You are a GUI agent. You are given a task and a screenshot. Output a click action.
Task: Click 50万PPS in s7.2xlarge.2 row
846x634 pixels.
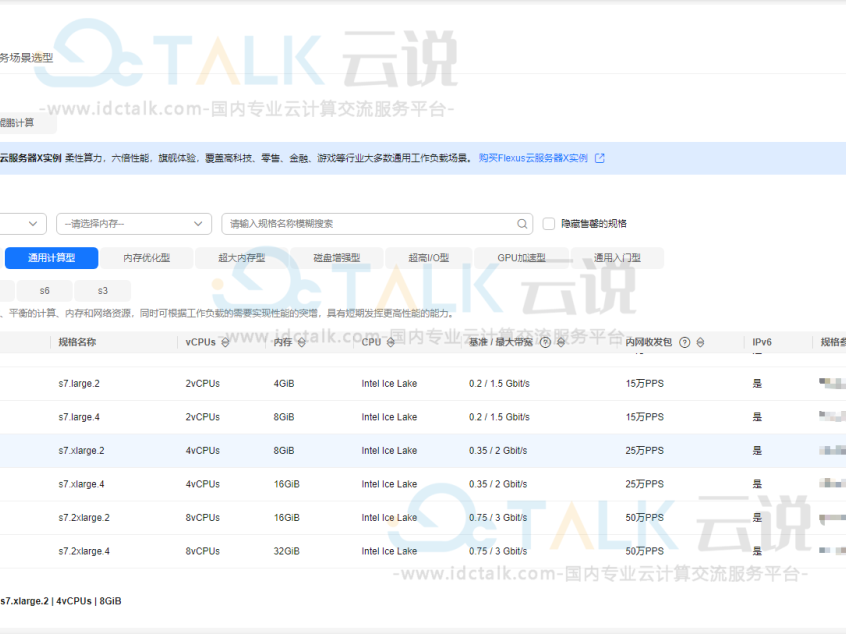pyautogui.click(x=645, y=517)
